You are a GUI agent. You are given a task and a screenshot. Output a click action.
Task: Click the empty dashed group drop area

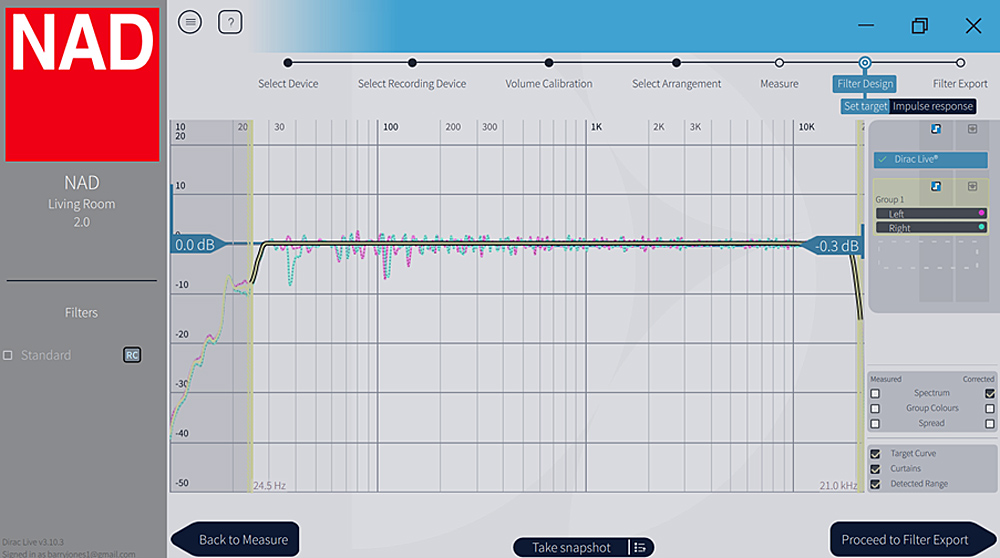coord(929,254)
